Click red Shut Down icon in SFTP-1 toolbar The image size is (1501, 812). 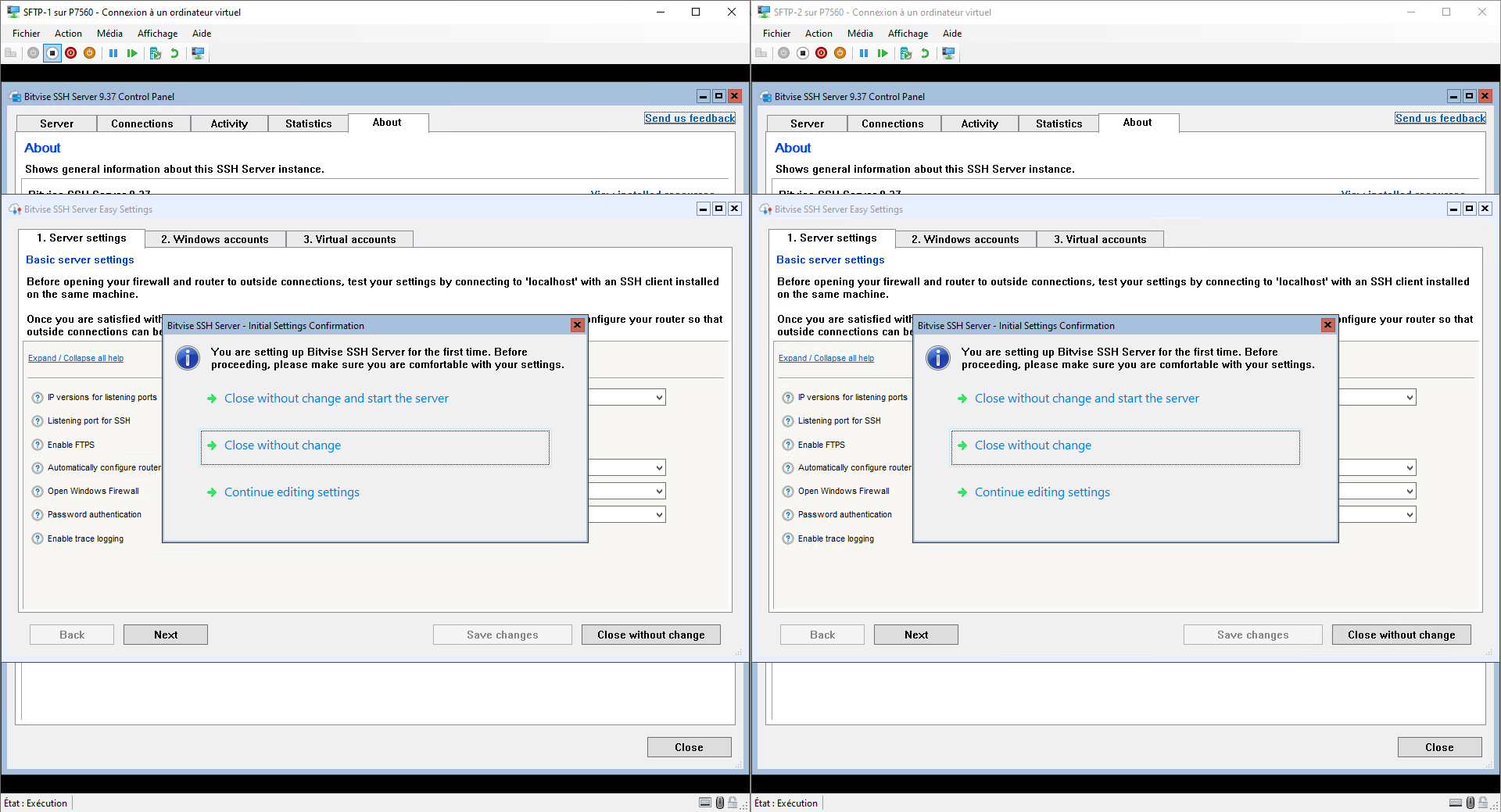[x=71, y=53]
